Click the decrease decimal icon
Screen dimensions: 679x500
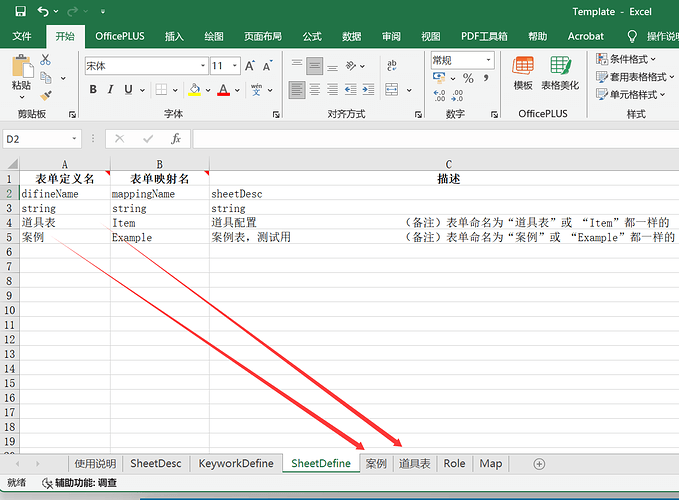(x=457, y=95)
